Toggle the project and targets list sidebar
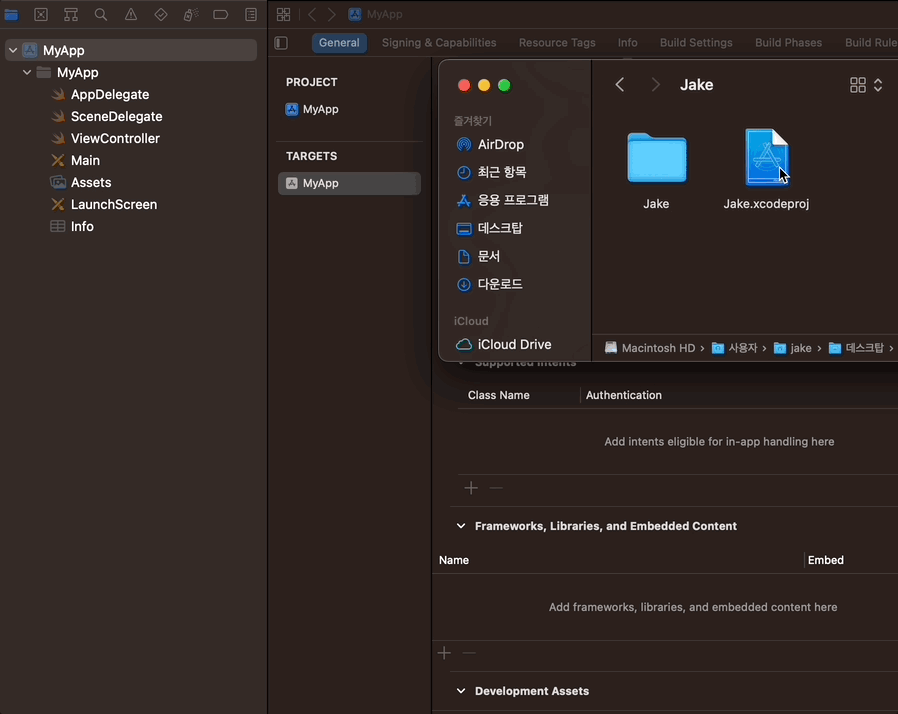 [x=281, y=43]
